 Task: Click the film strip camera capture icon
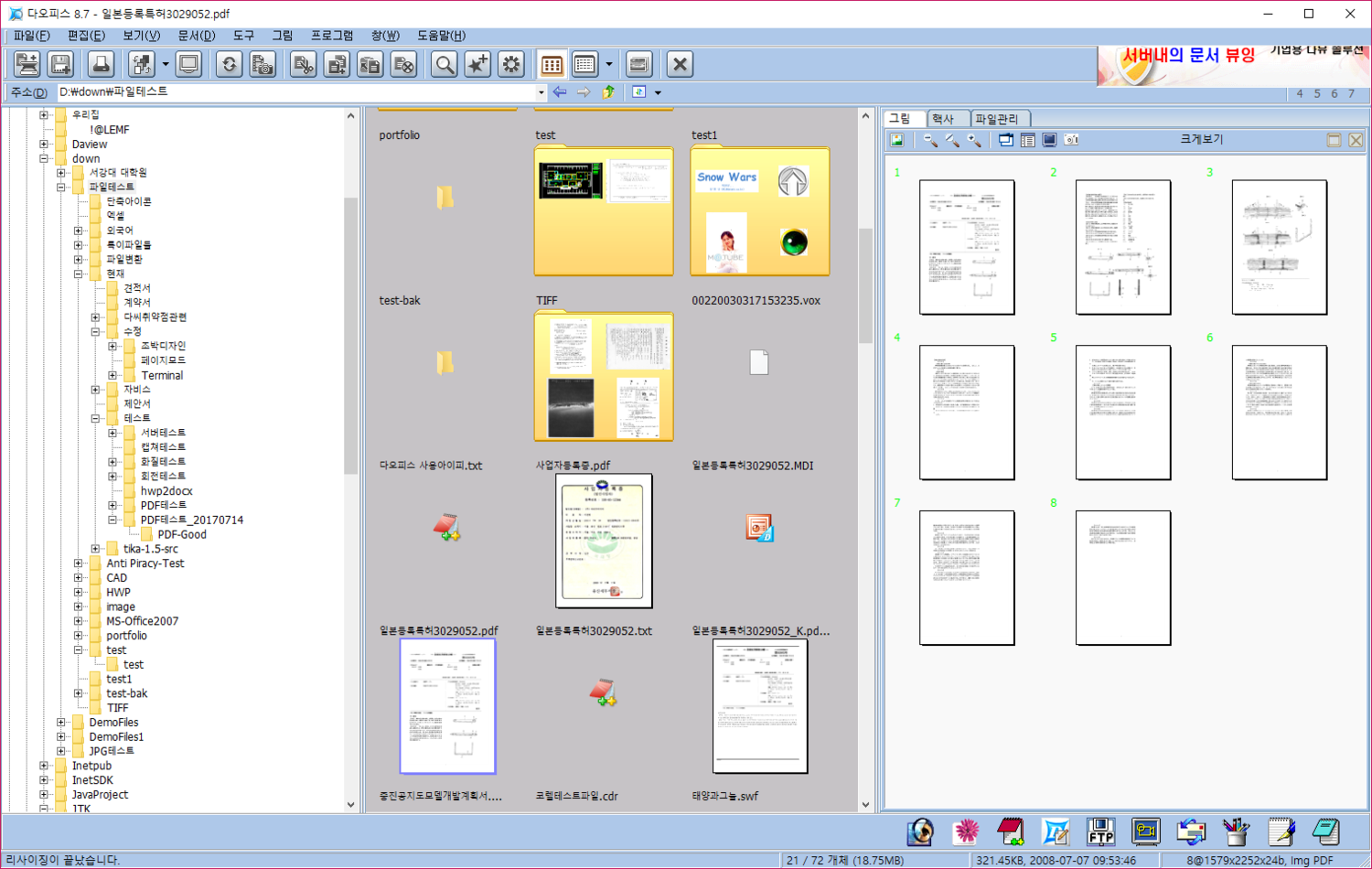pos(263,64)
